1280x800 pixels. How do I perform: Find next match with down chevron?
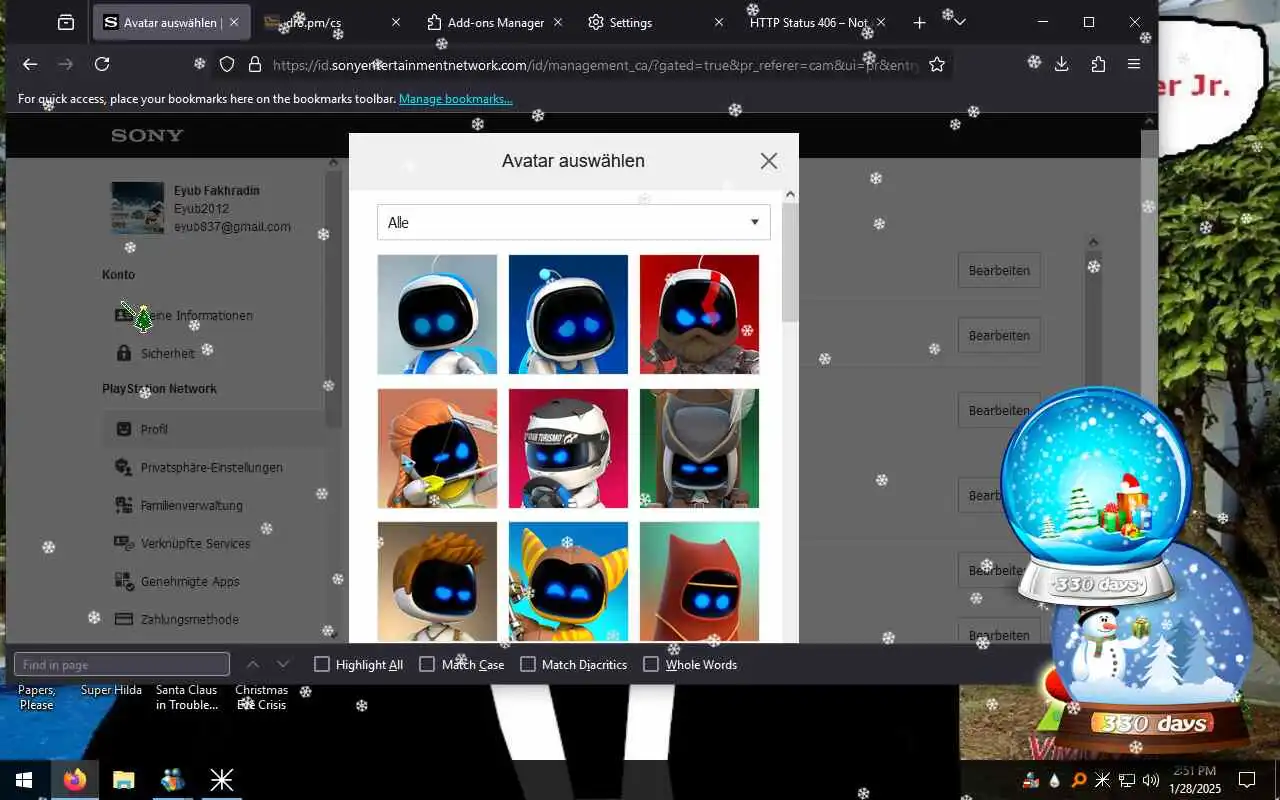[x=283, y=664]
